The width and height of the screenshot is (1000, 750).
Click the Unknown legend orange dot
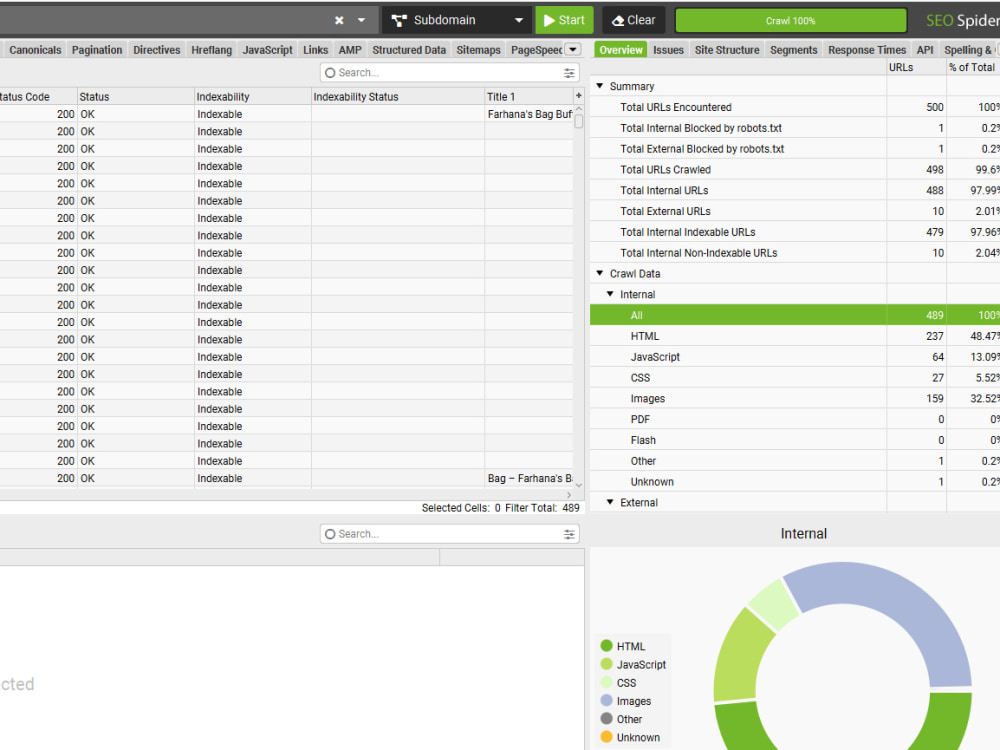(607, 737)
